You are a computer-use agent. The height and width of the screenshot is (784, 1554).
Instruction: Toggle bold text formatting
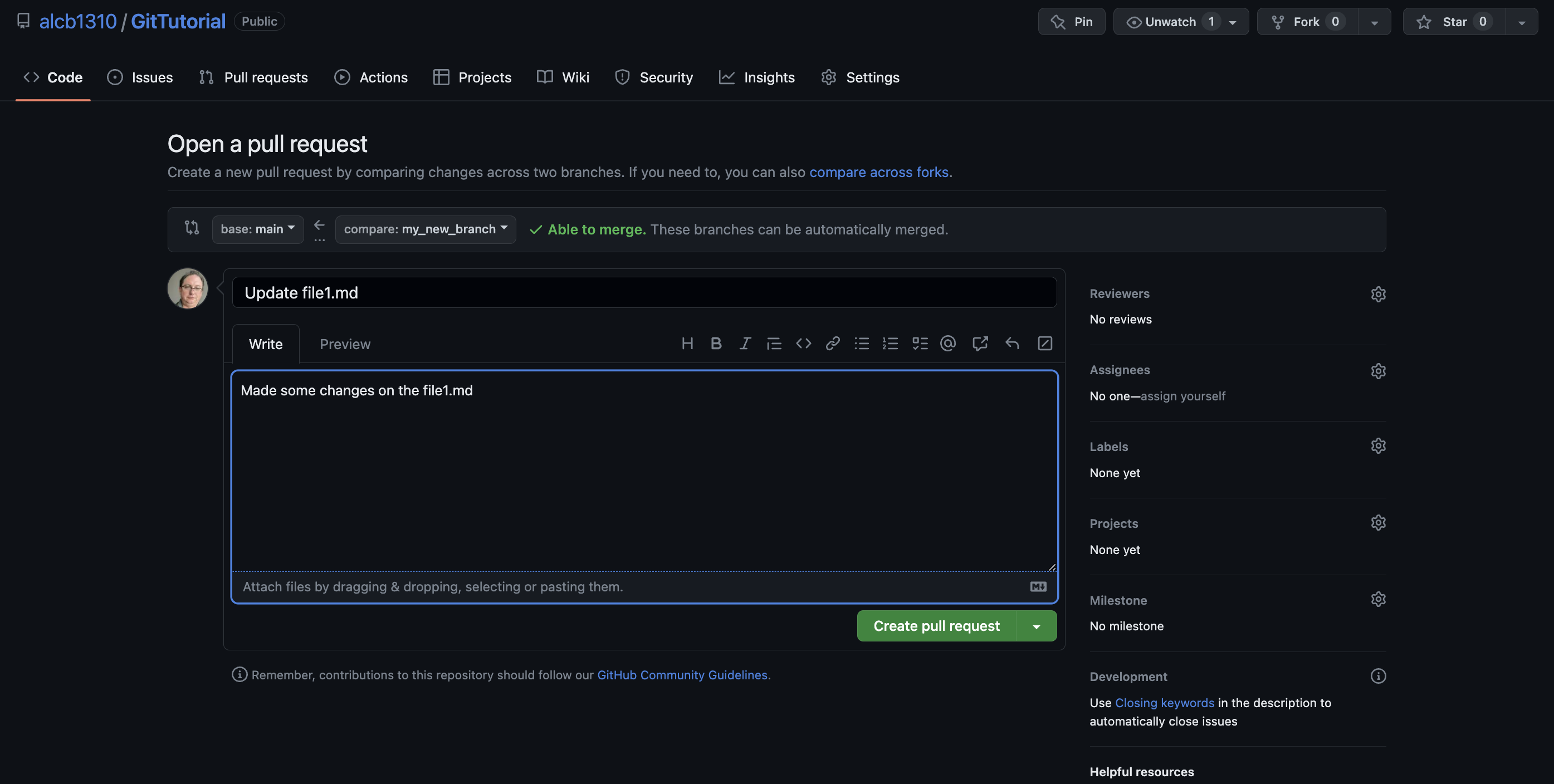(x=716, y=344)
